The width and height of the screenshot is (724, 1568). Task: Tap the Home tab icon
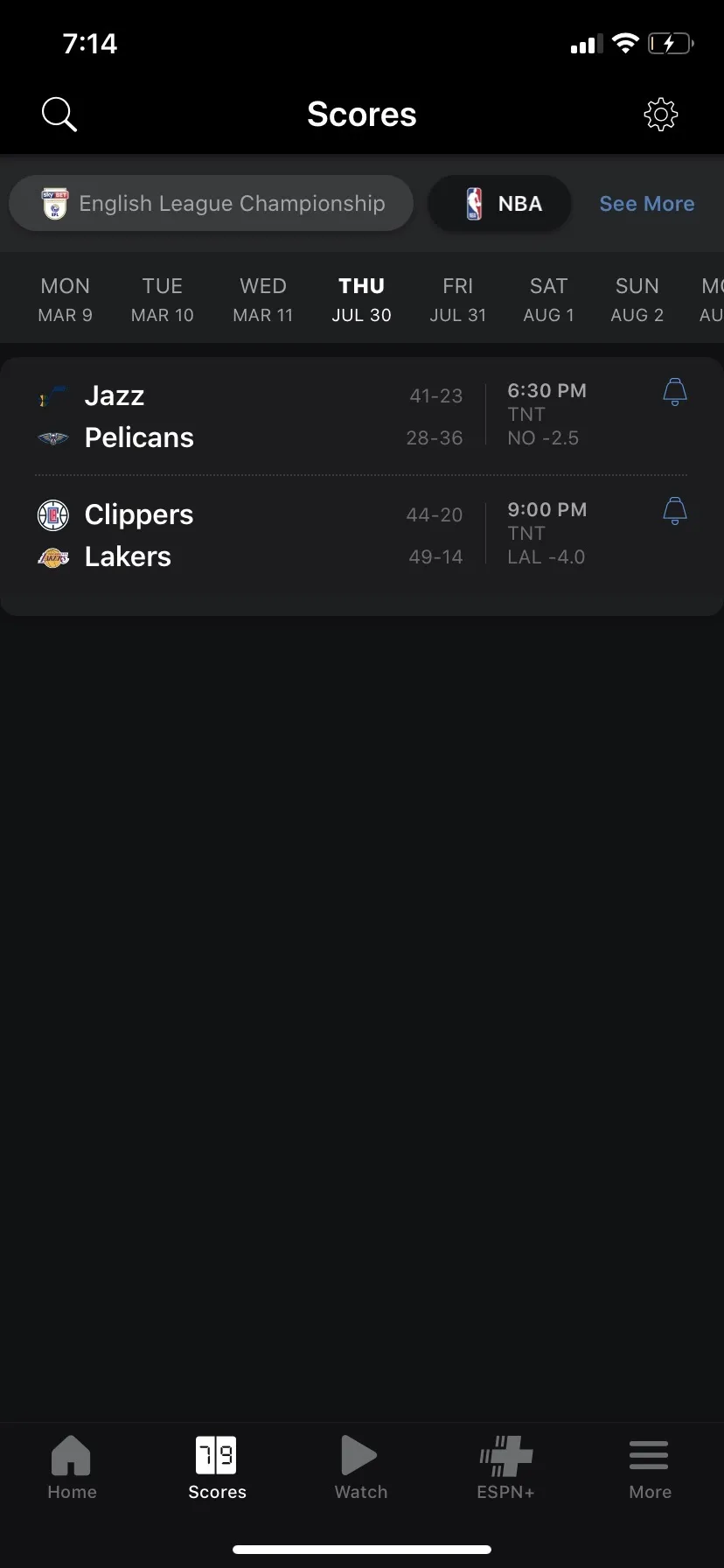[72, 1458]
